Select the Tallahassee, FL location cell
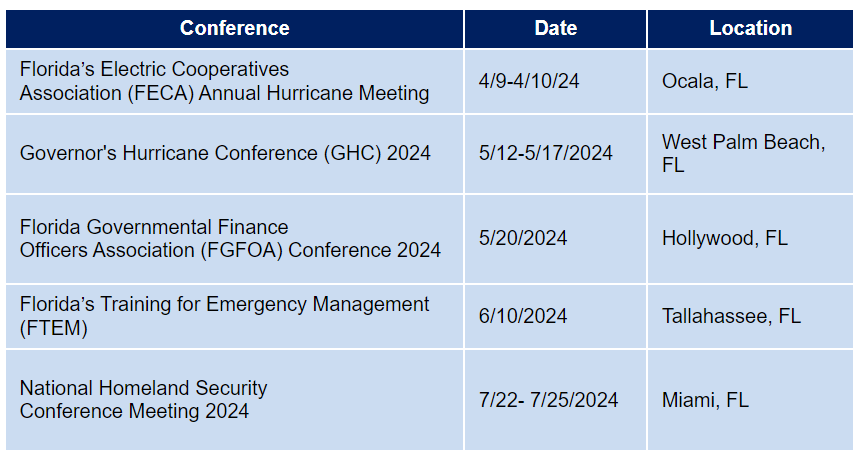857x456 pixels. [x=731, y=316]
